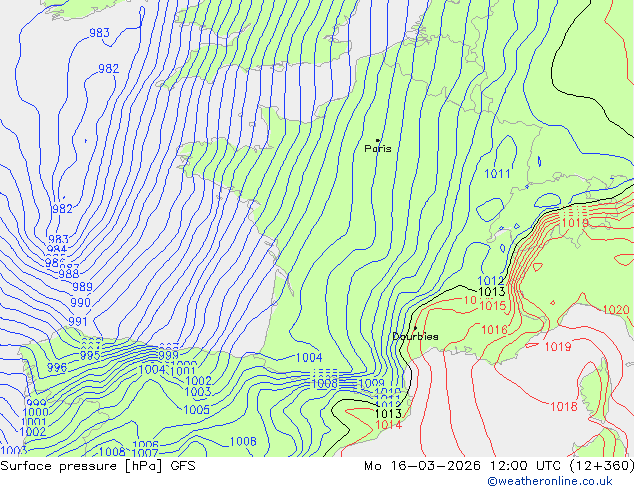Select the black dot marking Paris

(378, 140)
